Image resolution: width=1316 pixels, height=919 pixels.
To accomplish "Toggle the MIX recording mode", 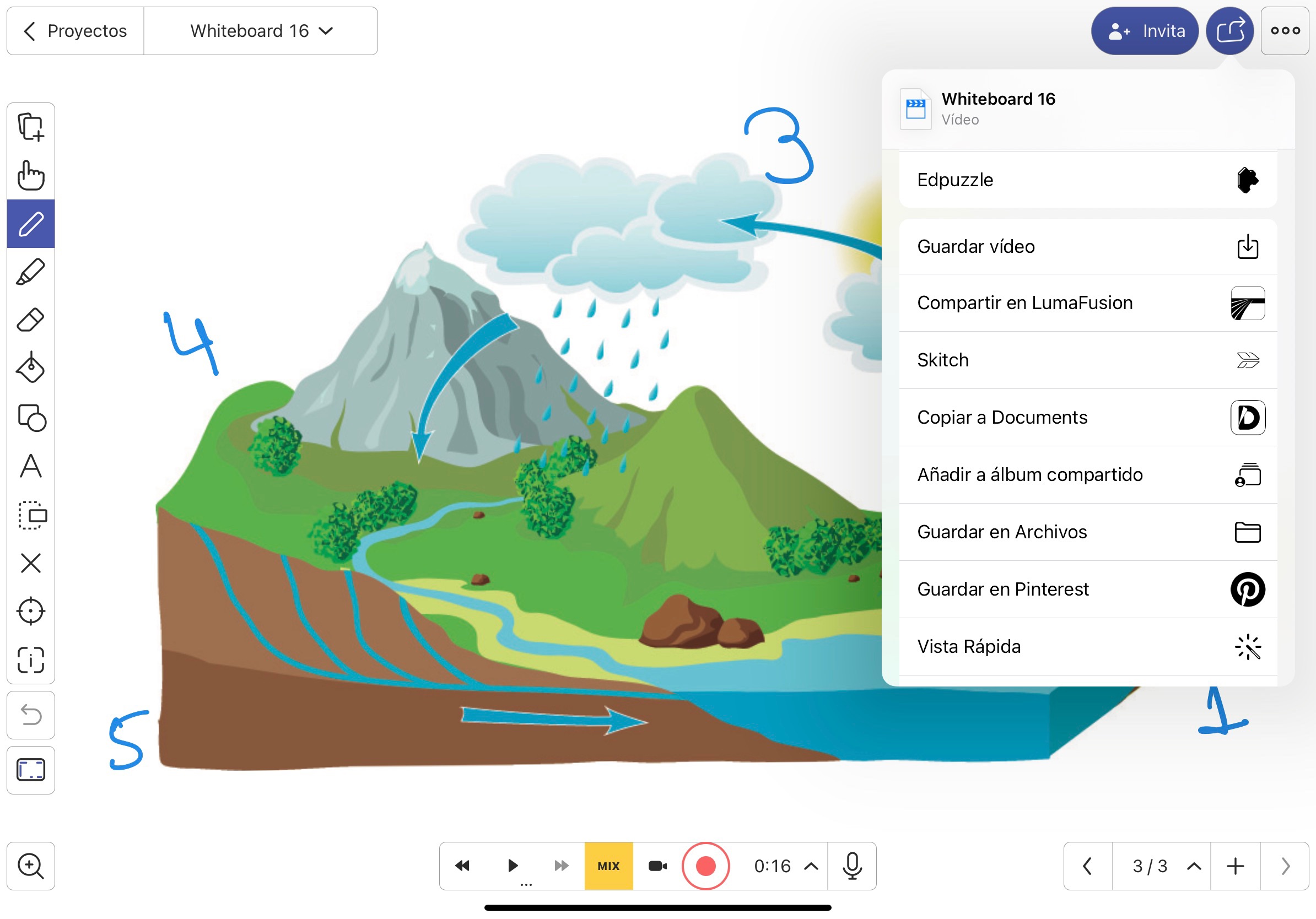I will (x=608, y=866).
